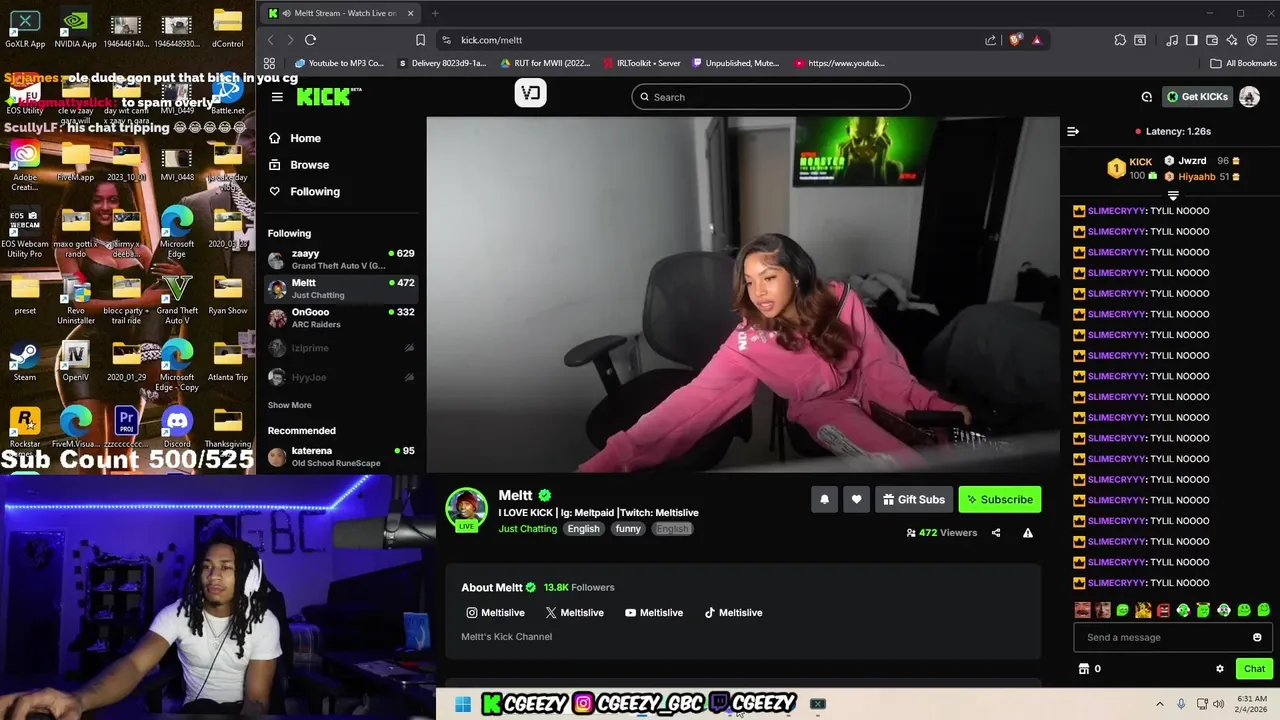Open OnGooo channel in Following list
1280x720 pixels.
[341, 317]
